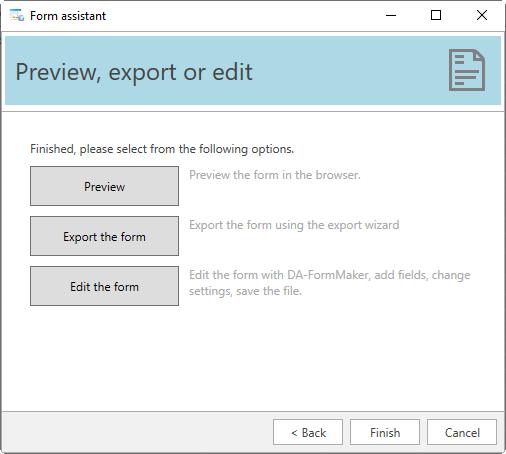Cancel the form assistant wizard

[x=462, y=432]
